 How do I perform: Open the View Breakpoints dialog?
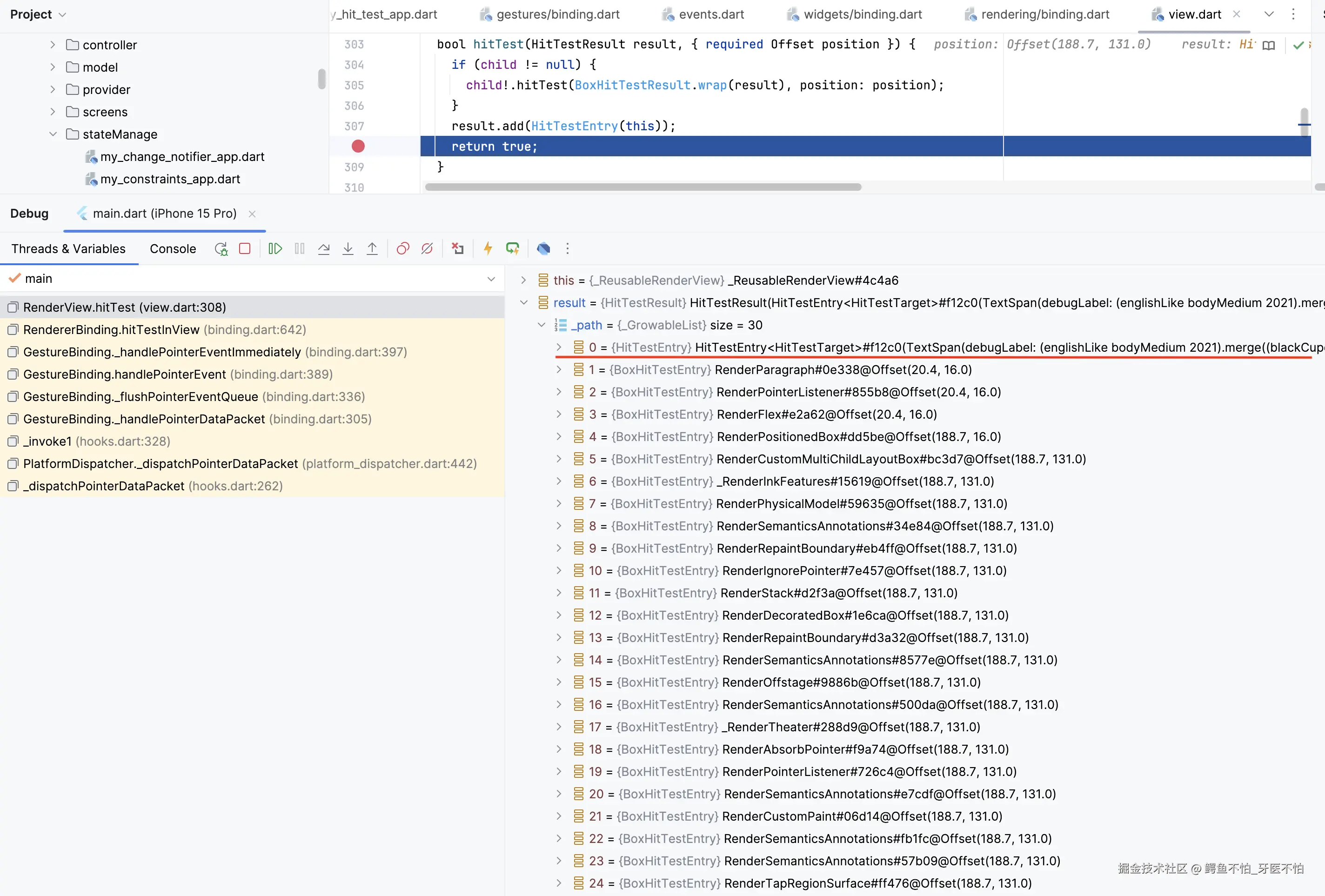[402, 249]
